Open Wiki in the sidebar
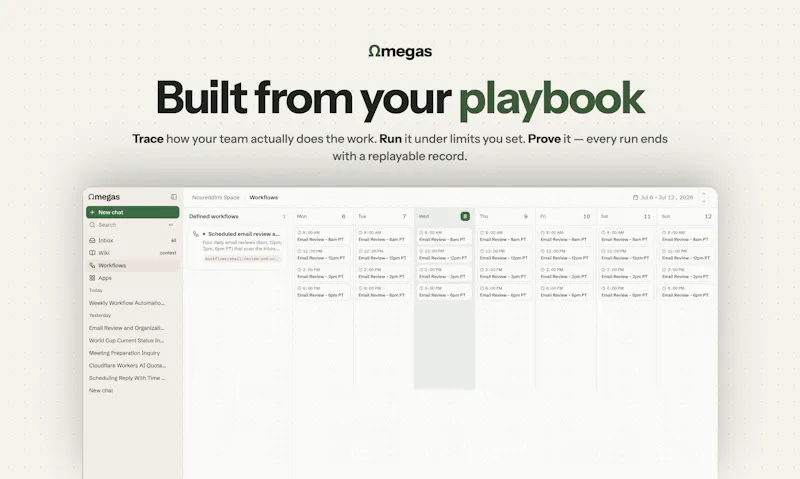The image size is (800, 479). (133, 253)
